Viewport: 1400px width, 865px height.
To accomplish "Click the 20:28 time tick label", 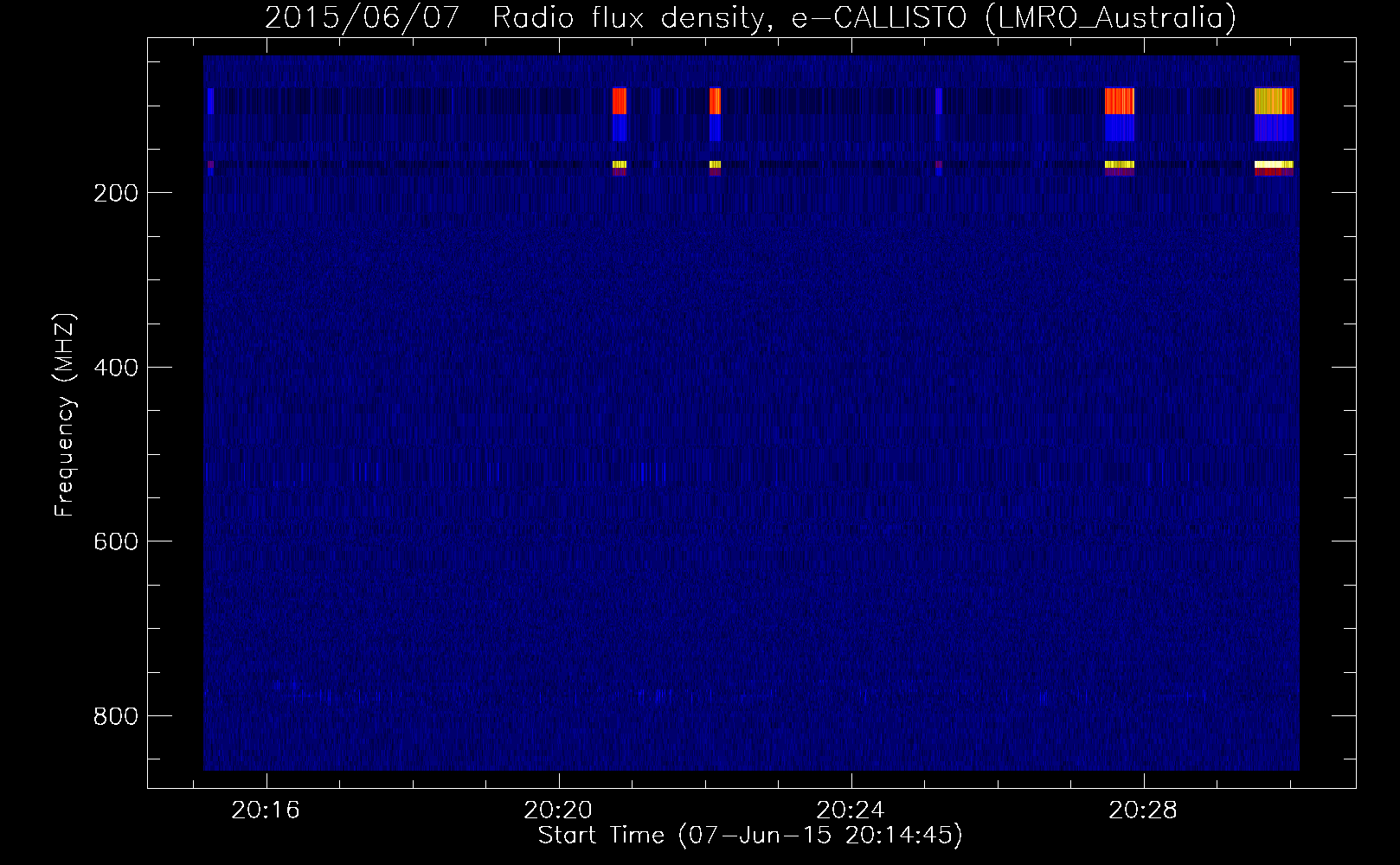I will (1143, 810).
